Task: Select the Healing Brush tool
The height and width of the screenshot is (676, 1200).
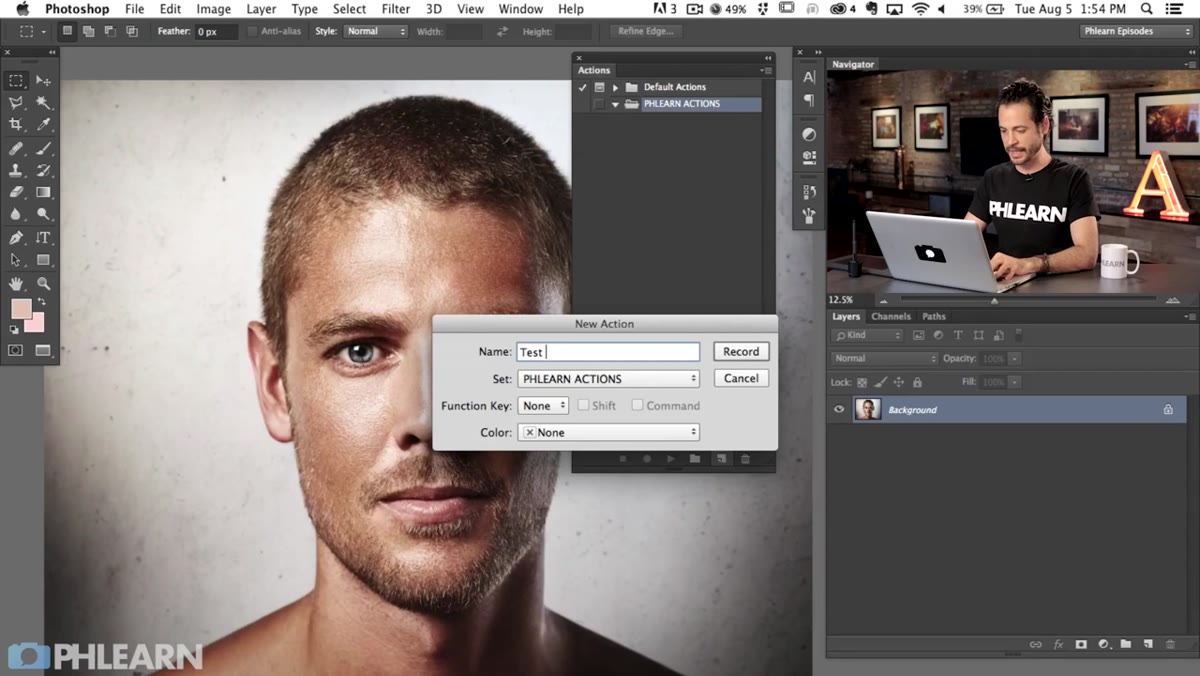Action: pos(16,149)
